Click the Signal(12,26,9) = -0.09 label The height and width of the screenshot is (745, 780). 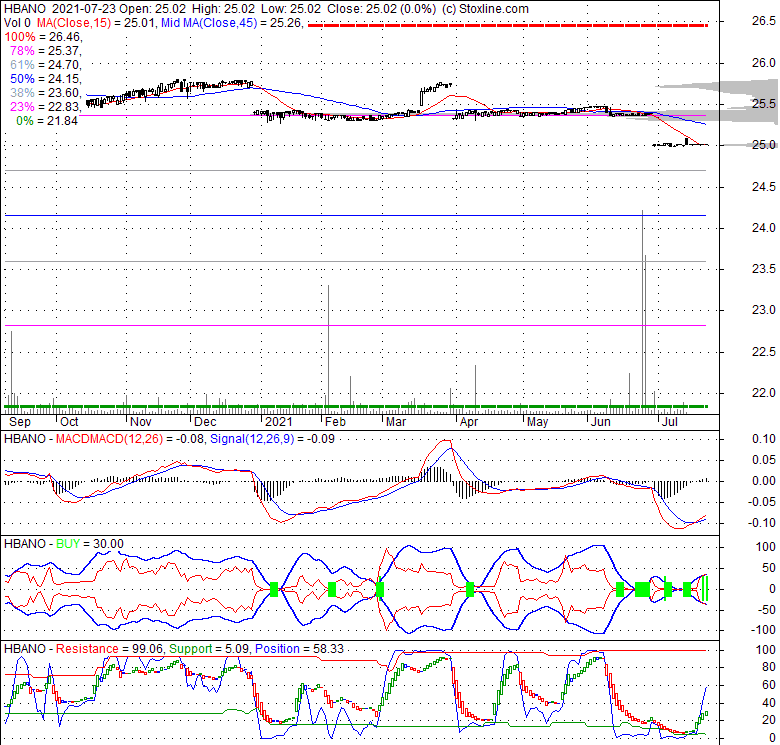coord(272,439)
